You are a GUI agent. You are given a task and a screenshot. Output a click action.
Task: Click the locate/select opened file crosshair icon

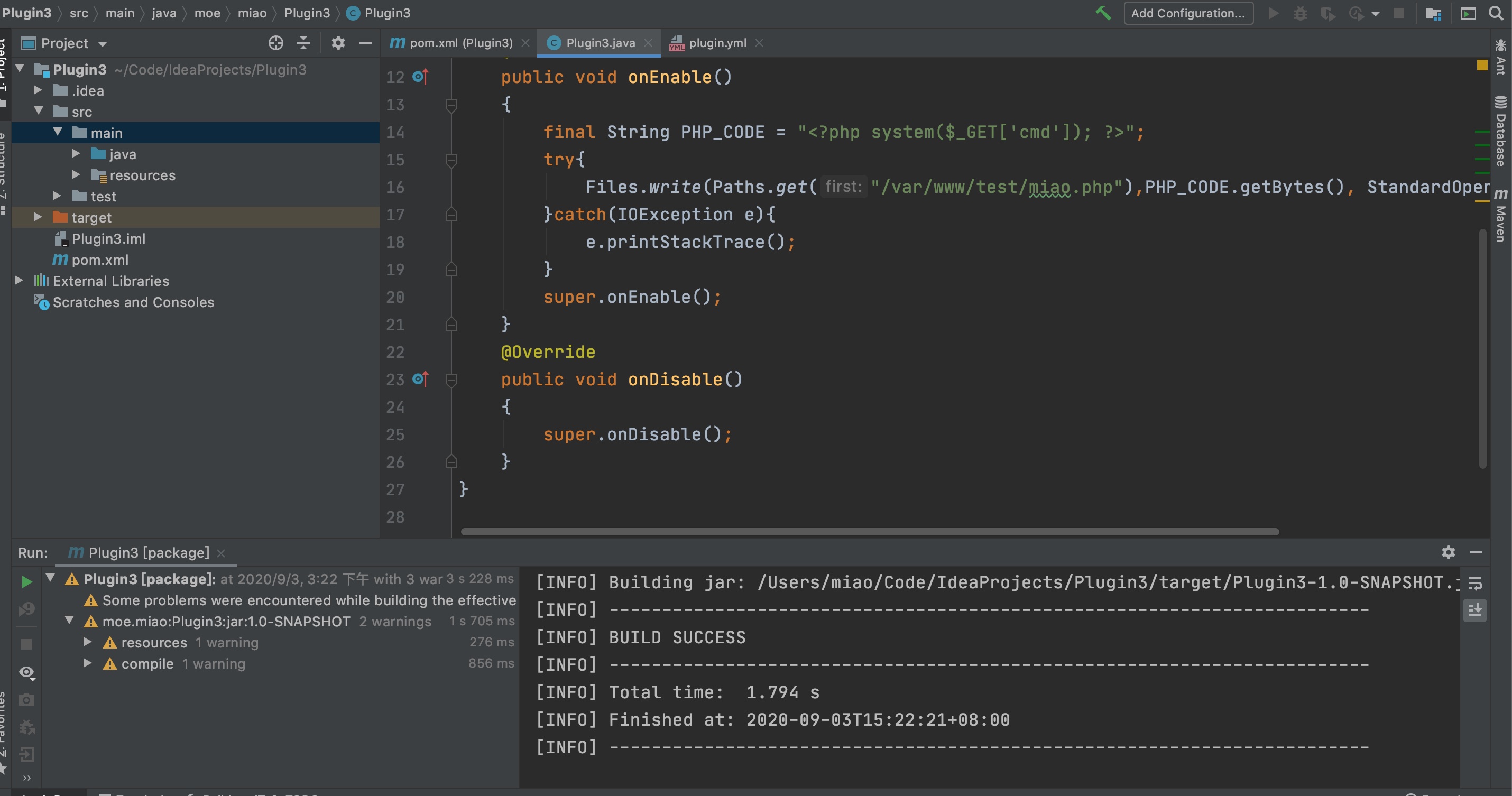(275, 43)
